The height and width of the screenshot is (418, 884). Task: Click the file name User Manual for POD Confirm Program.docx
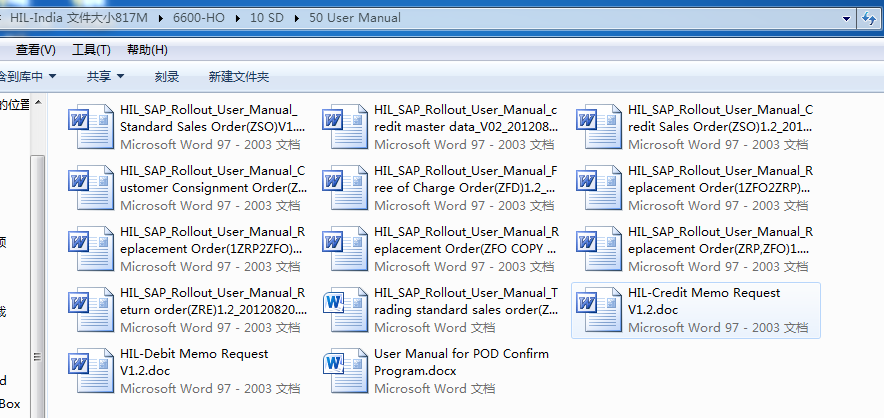tap(461, 362)
